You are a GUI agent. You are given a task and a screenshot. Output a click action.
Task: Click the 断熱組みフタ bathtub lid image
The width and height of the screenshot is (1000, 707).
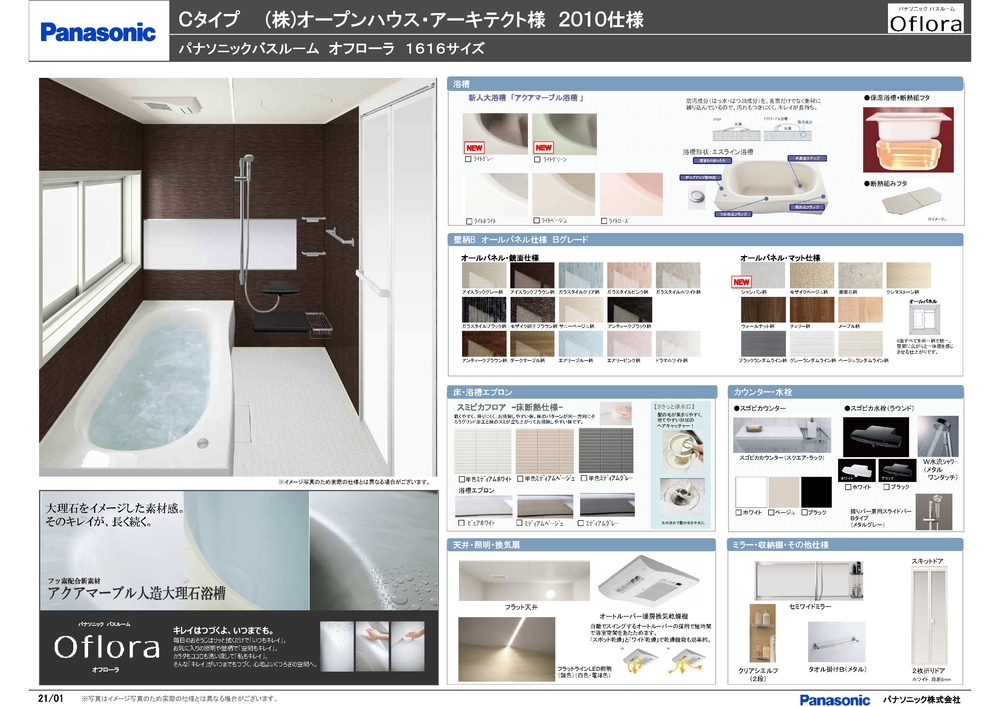(x=911, y=203)
